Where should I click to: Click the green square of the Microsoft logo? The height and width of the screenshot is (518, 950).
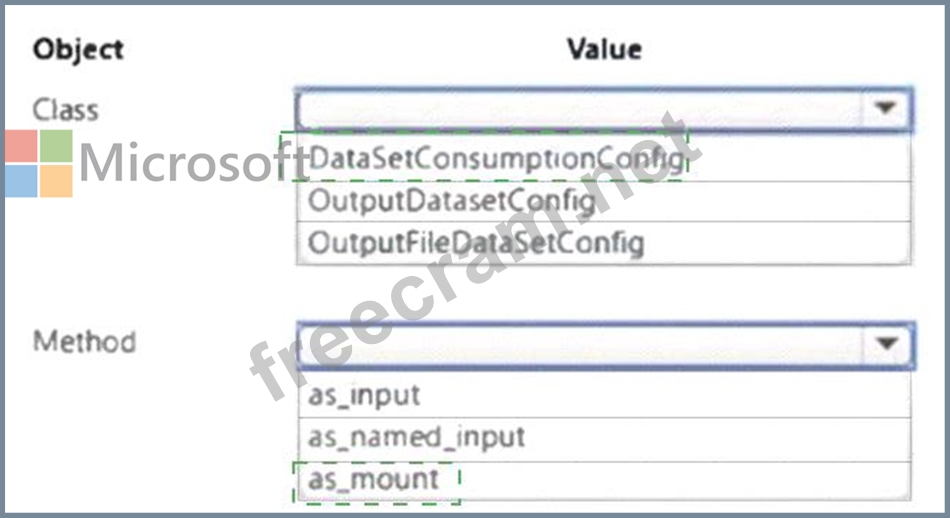(56, 146)
